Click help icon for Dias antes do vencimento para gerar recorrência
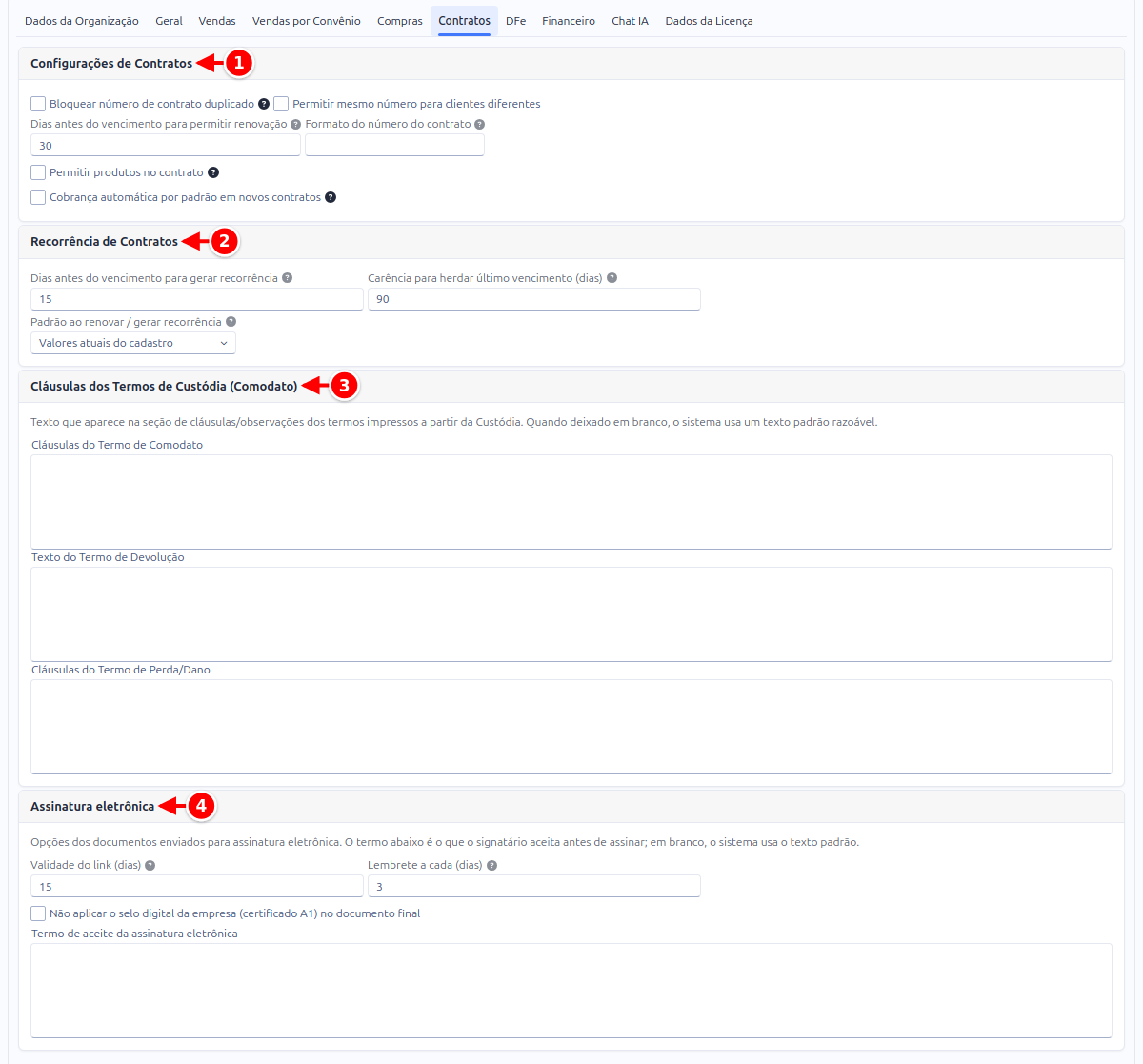This screenshot has height=1064, width=1143. point(287,278)
